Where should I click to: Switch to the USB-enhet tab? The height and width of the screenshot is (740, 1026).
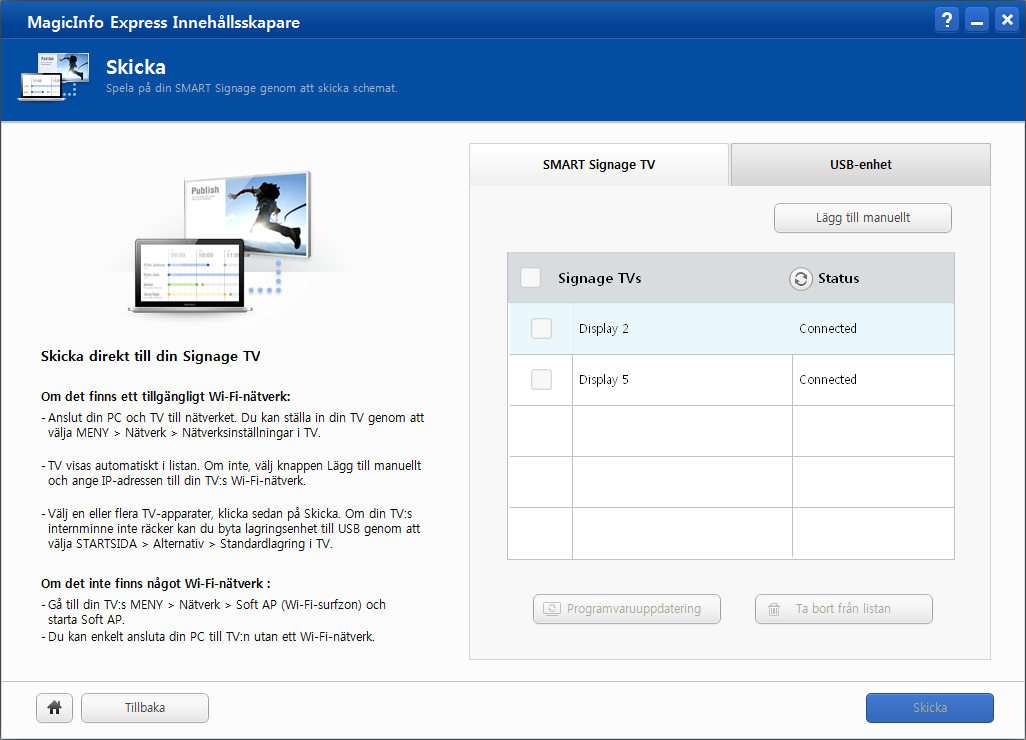tap(860, 165)
